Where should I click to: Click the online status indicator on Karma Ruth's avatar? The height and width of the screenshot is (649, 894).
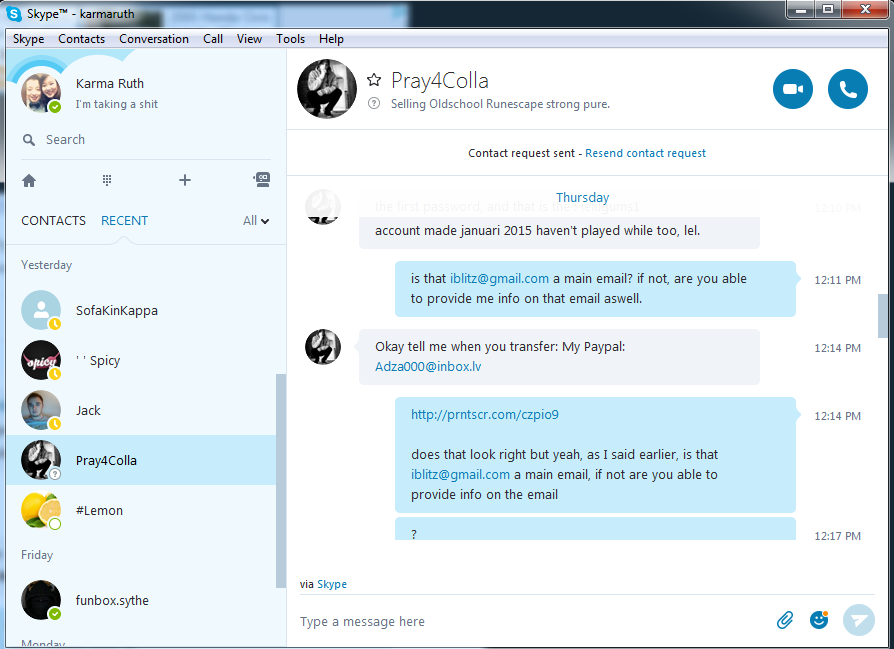55,107
